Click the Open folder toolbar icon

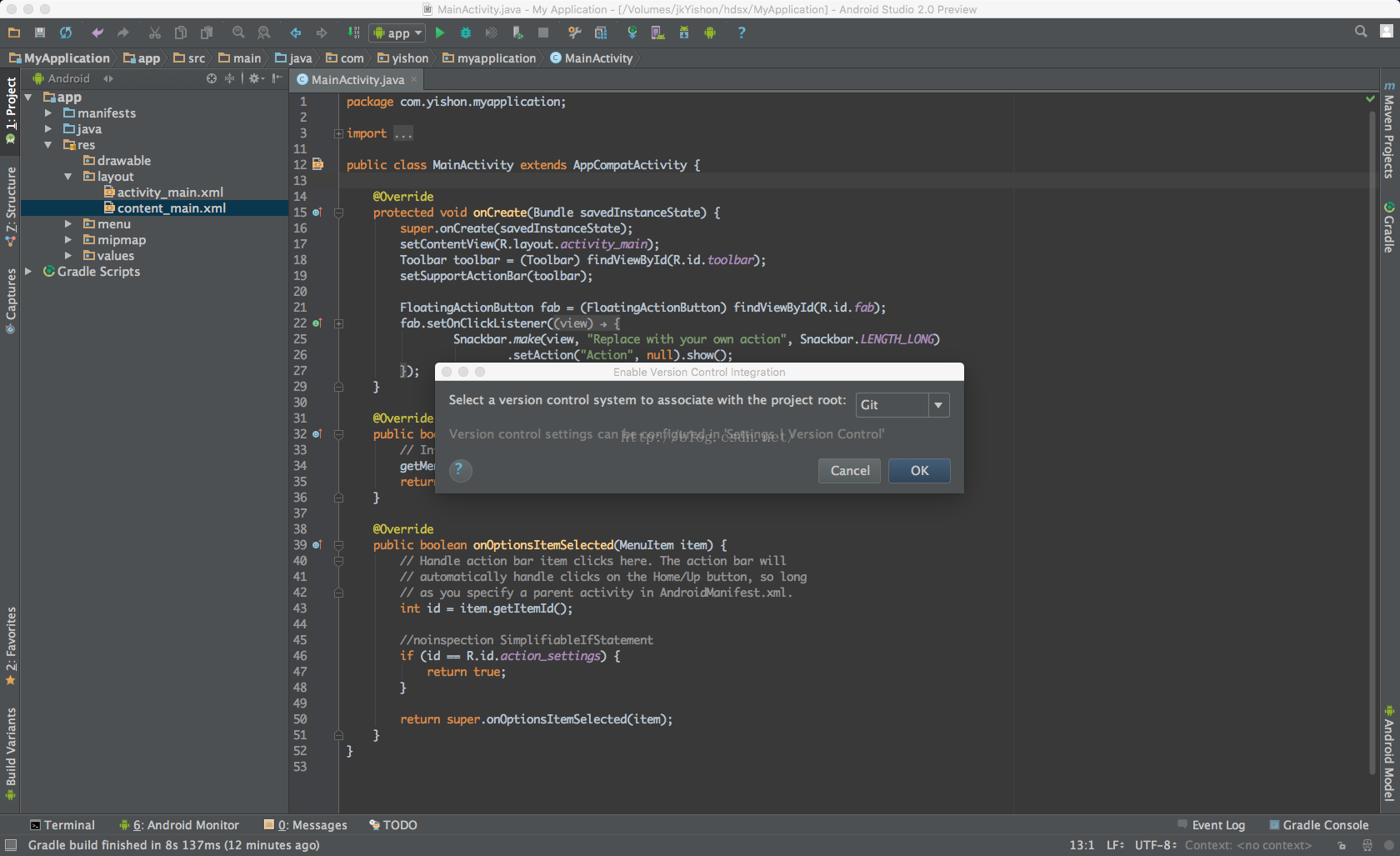[x=13, y=33]
